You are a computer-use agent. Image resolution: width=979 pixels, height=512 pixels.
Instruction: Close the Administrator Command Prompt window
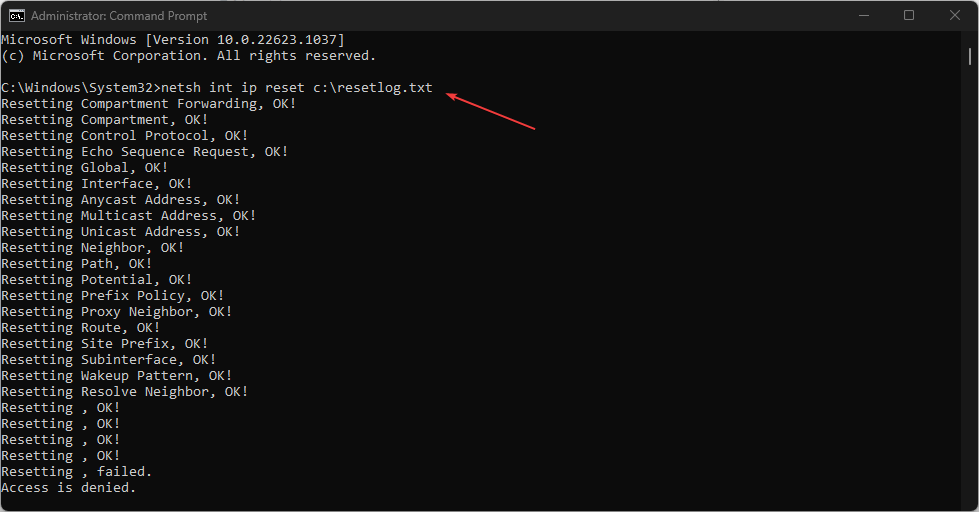(x=953, y=15)
